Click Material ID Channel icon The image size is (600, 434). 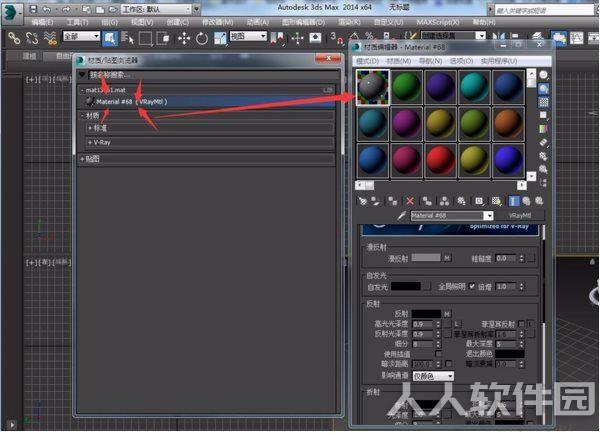[479, 201]
